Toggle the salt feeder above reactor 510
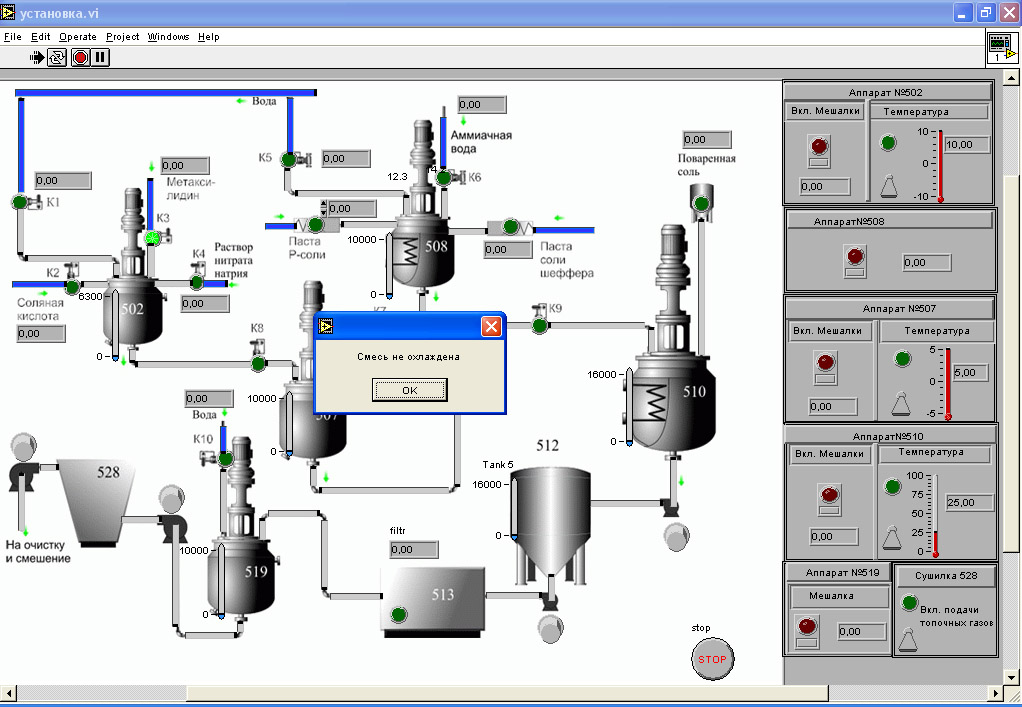Viewport: 1022px width, 707px height. coord(701,203)
